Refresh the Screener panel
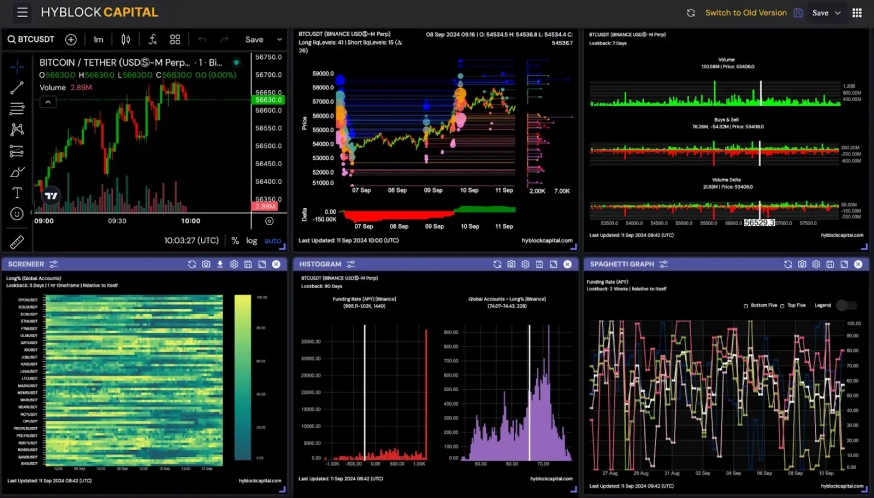 pyautogui.click(x=191, y=264)
